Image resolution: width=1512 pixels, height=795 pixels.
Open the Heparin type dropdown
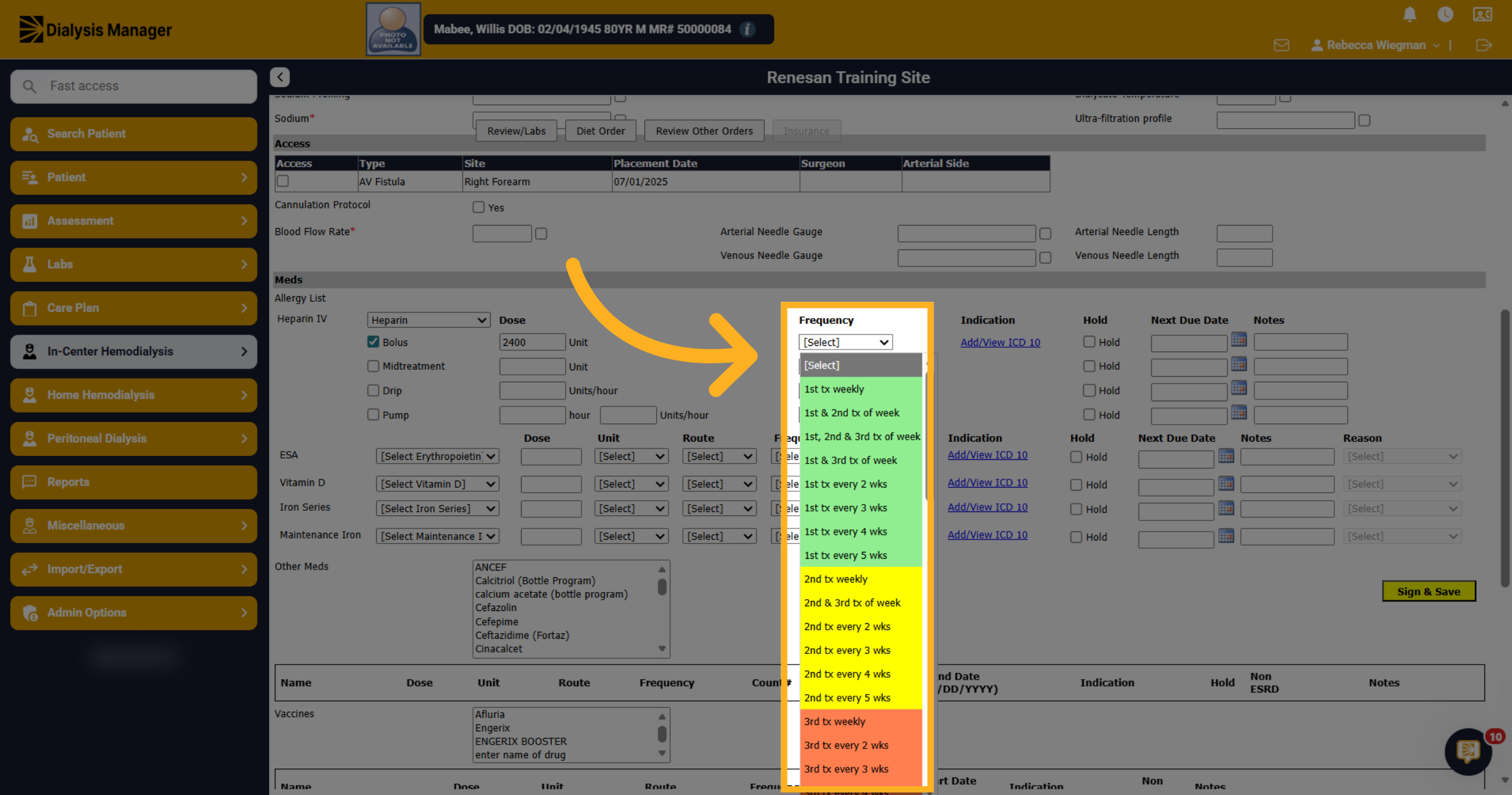(428, 320)
